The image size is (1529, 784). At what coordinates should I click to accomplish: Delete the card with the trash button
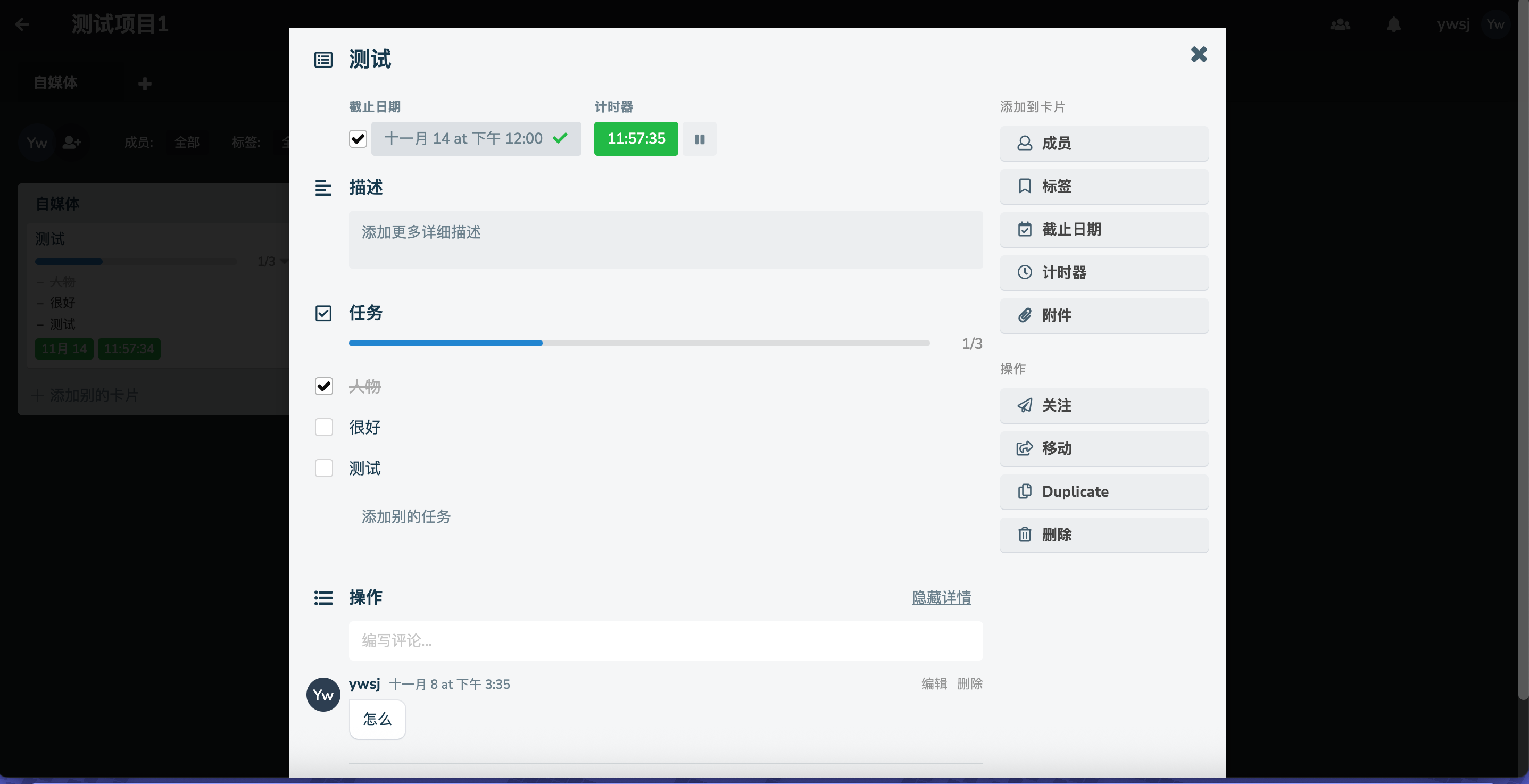pos(1103,535)
